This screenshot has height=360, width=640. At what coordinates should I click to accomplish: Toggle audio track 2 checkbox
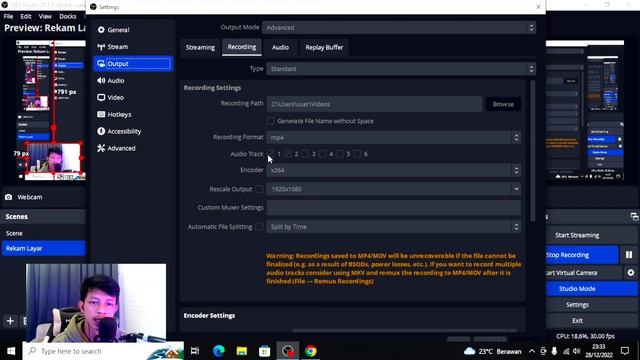click(288, 154)
